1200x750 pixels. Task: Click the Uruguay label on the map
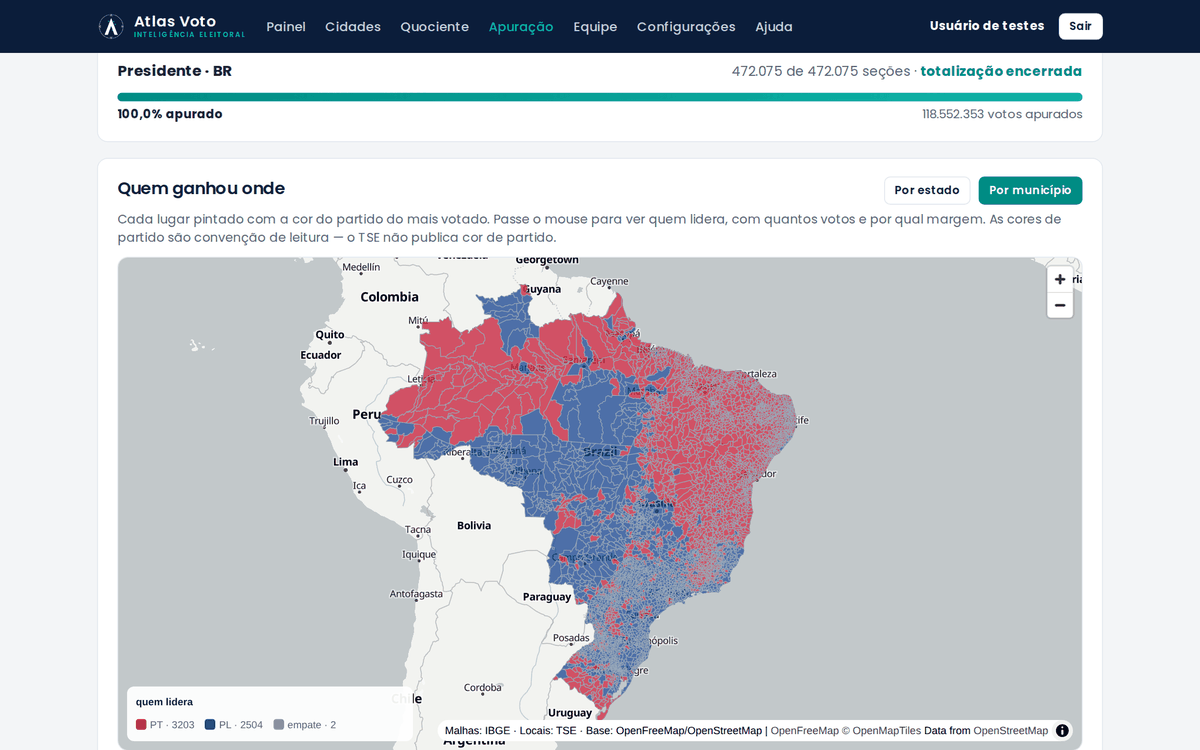tap(570, 713)
